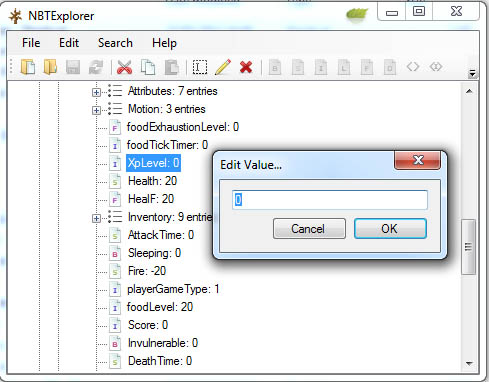Maximize the NBTExplorer window
489x382 pixels.
[x=419, y=12]
